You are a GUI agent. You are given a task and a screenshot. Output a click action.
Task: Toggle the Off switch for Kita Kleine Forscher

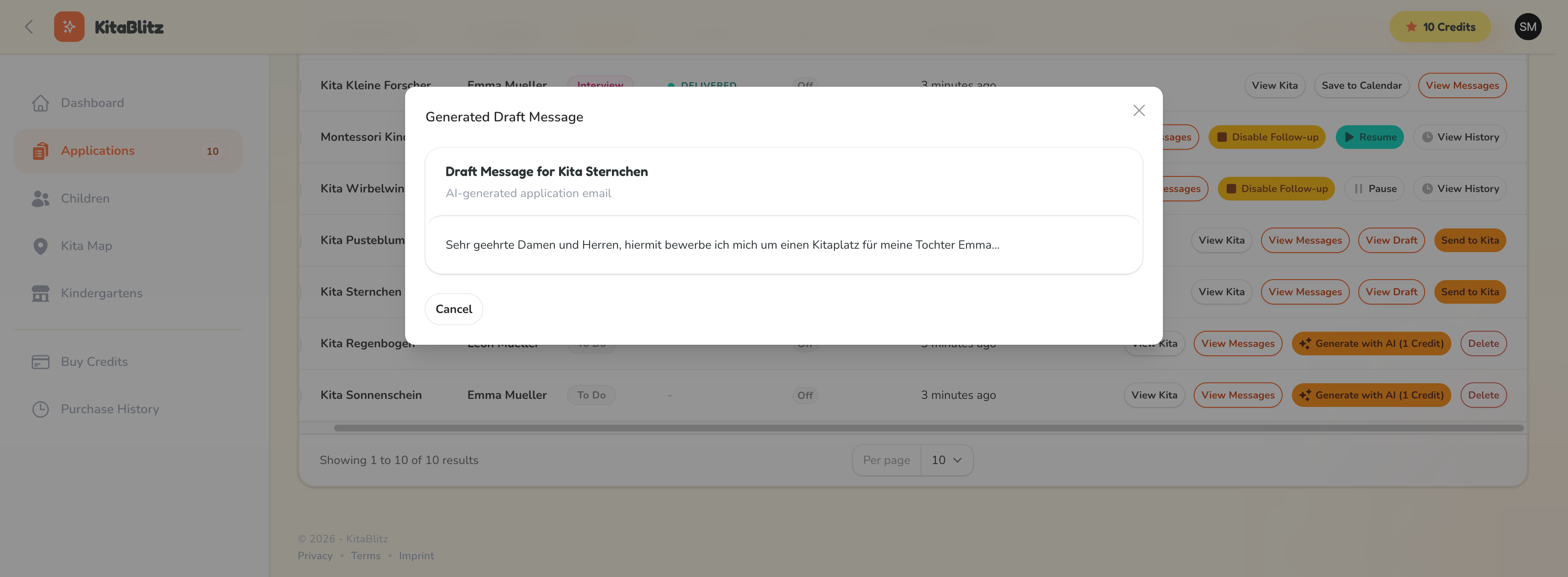[805, 85]
